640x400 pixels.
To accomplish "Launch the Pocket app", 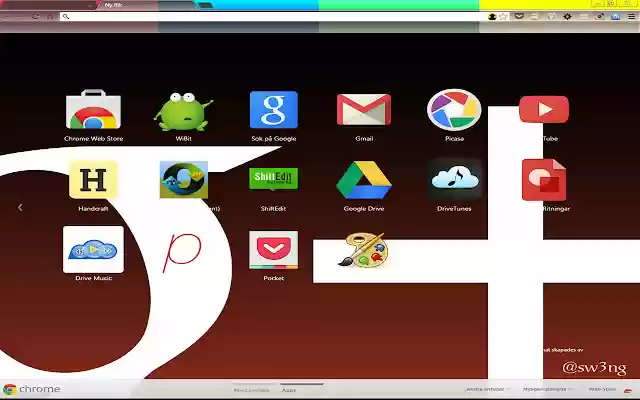I will coord(273,250).
